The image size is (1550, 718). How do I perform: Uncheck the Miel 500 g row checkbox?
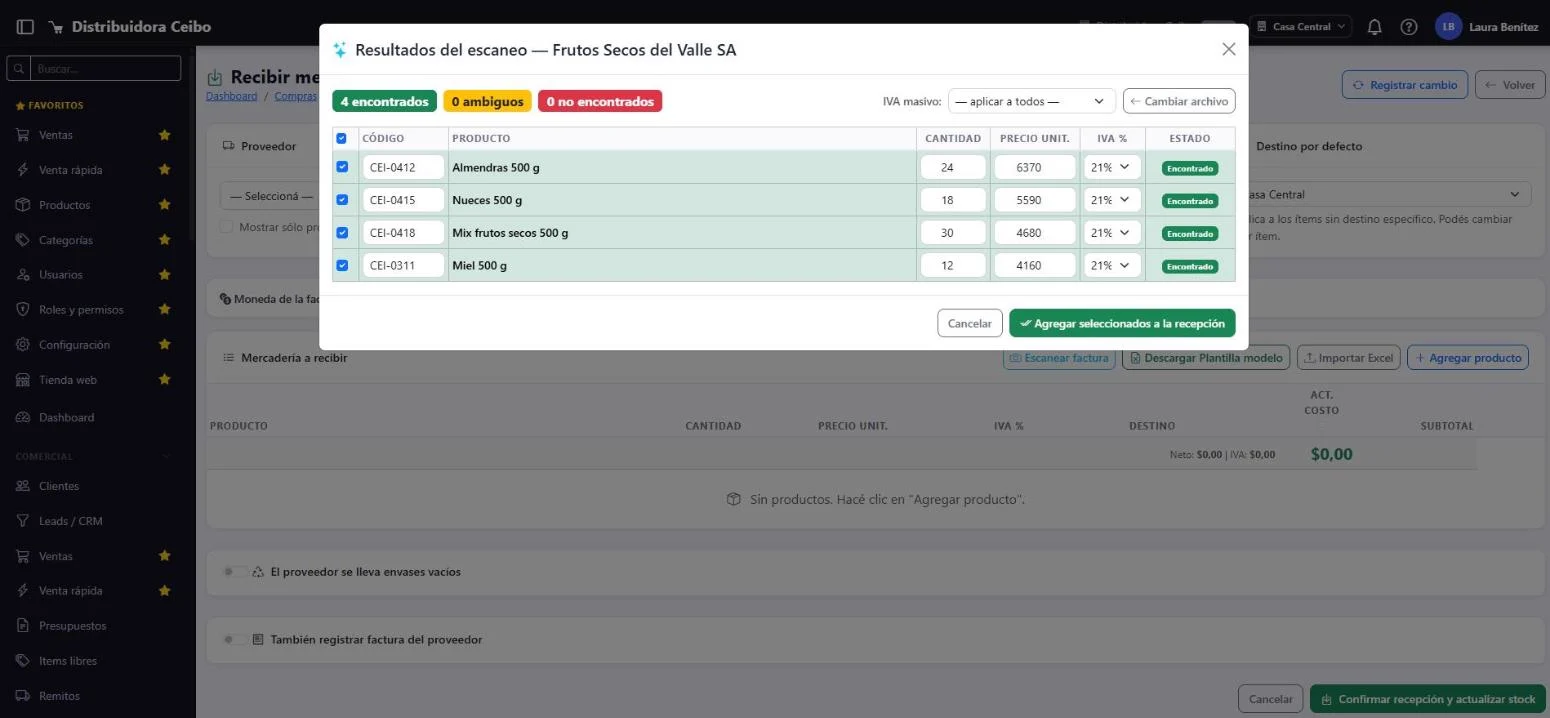pyautogui.click(x=342, y=265)
